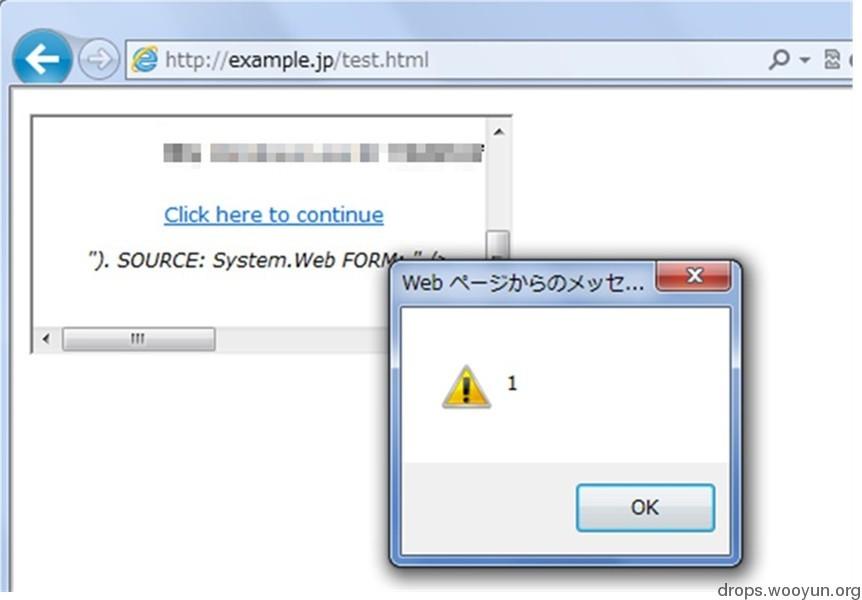This screenshot has height=600, width=862.
Task: Click the frame's vertical scrollbar thumb
Action: pos(499,244)
